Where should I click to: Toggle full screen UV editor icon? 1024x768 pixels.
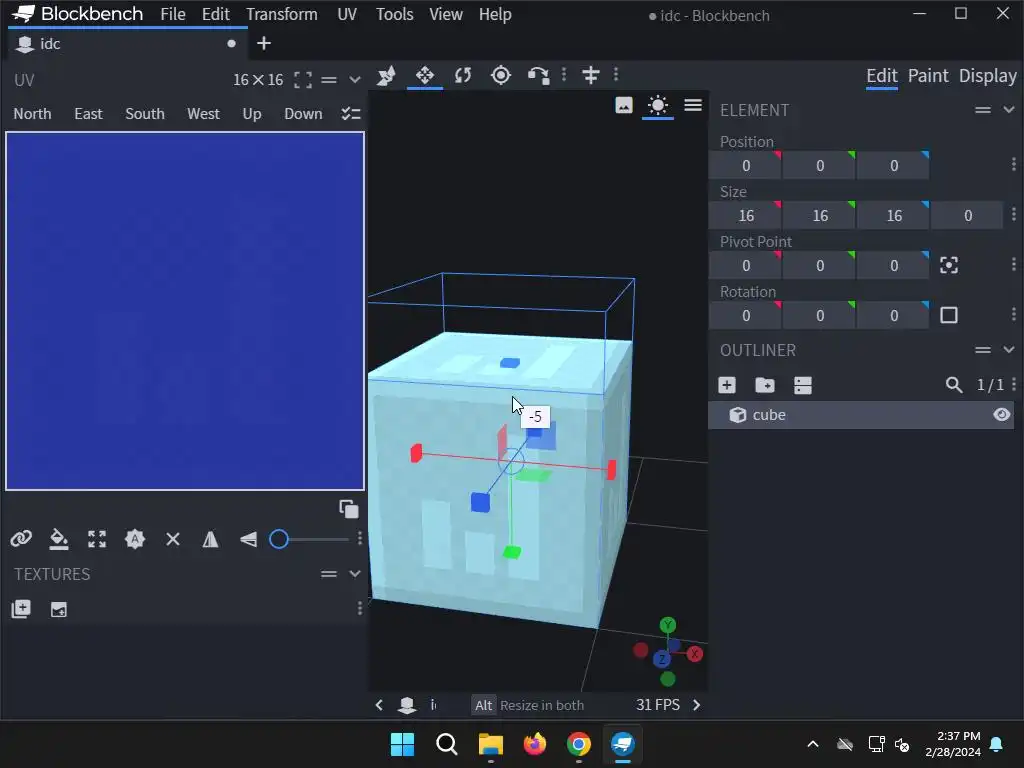point(302,80)
